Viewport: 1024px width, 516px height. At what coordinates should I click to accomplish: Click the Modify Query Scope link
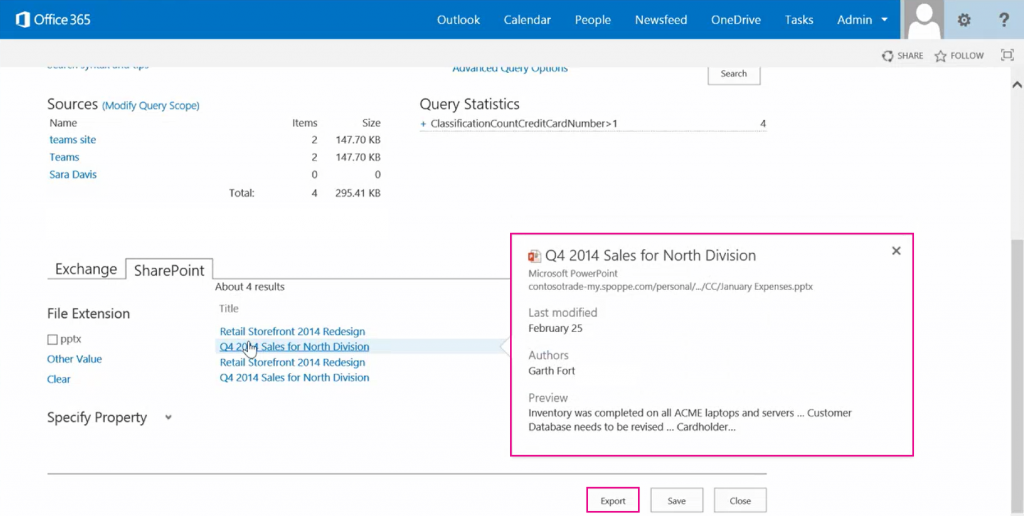151,105
